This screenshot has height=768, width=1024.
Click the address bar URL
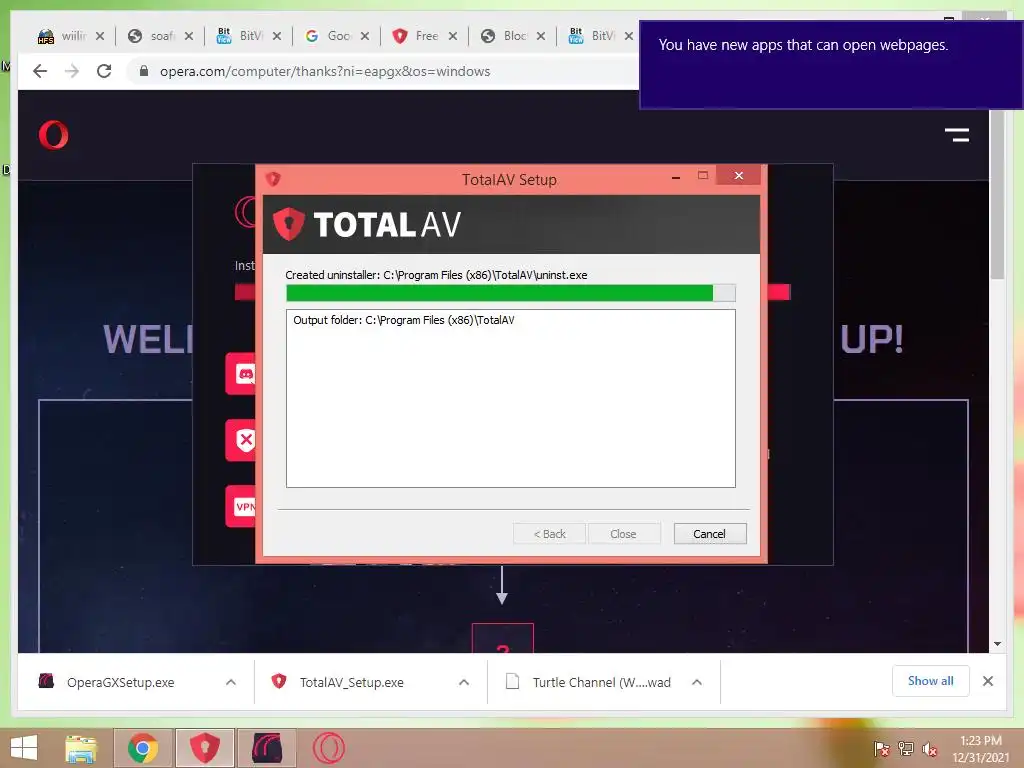325,71
